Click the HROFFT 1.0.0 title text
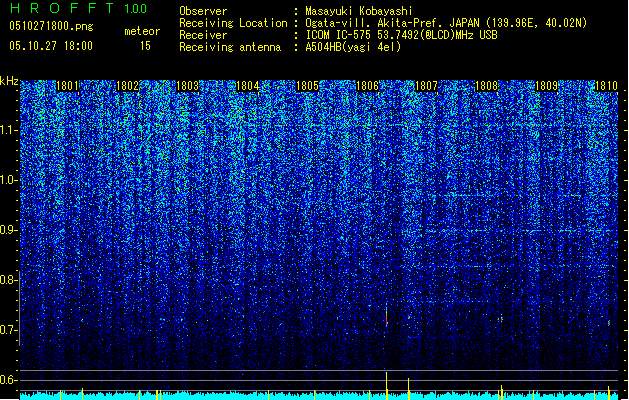This screenshot has width=629, height=400. [x=78, y=8]
